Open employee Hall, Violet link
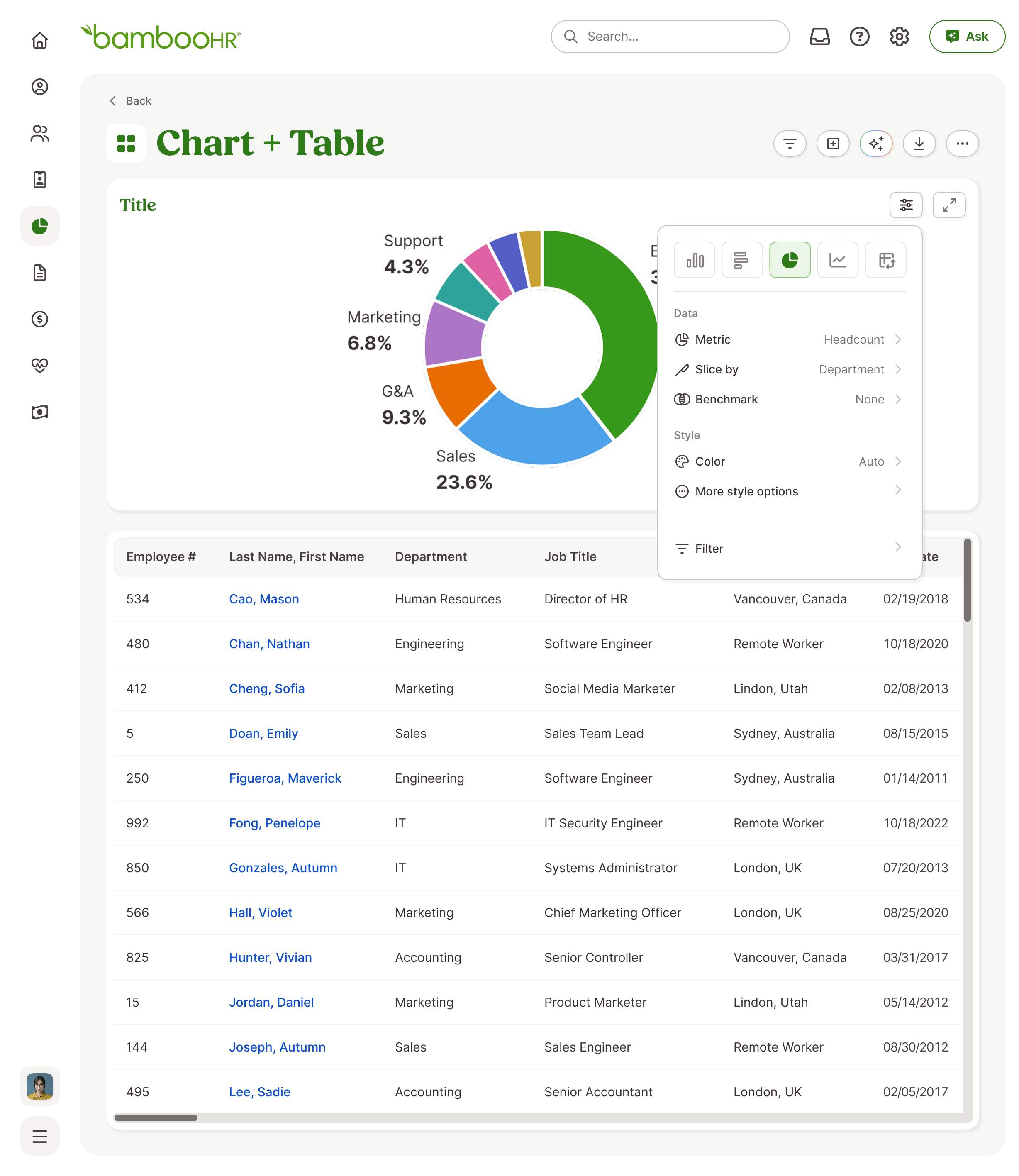1019x1176 pixels. (x=261, y=913)
